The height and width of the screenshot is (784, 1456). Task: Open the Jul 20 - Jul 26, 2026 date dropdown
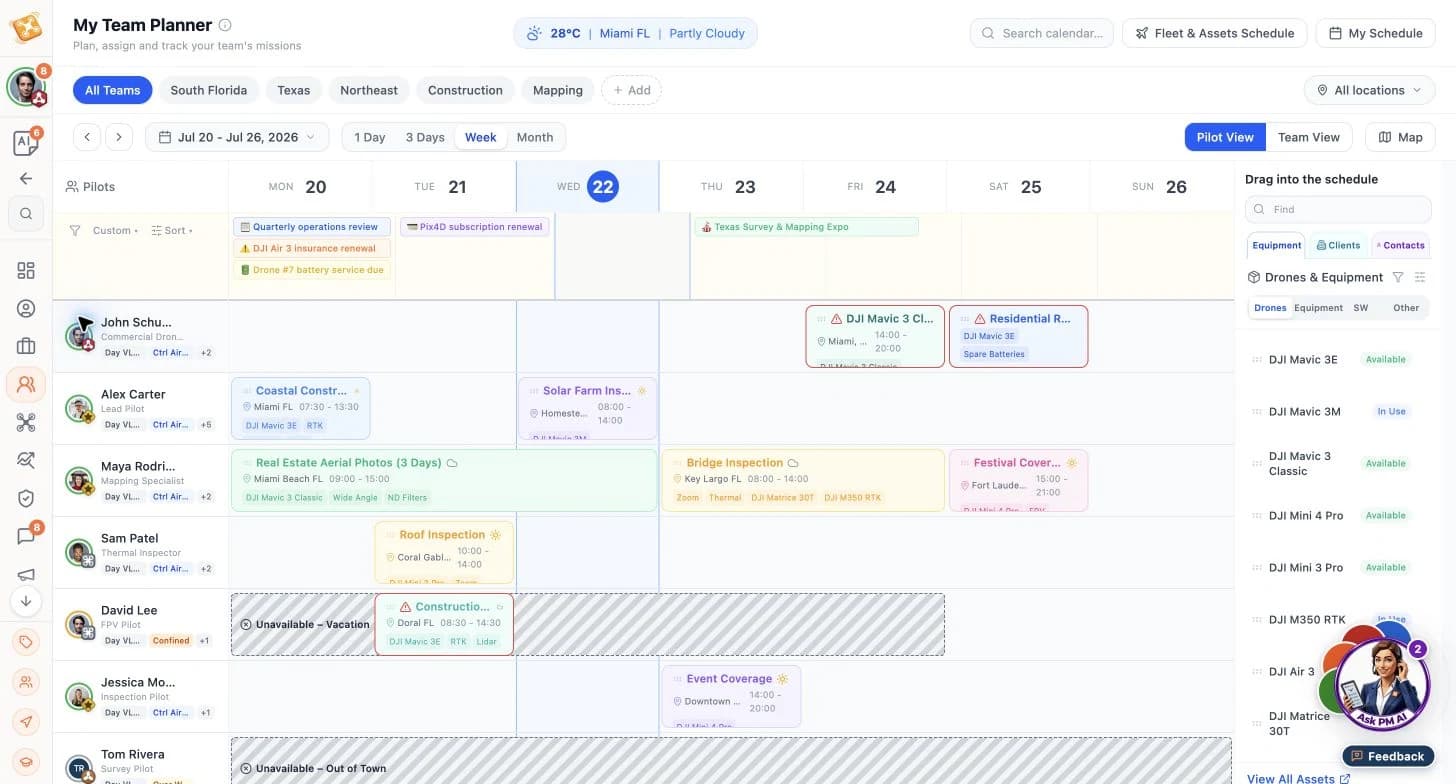click(237, 137)
